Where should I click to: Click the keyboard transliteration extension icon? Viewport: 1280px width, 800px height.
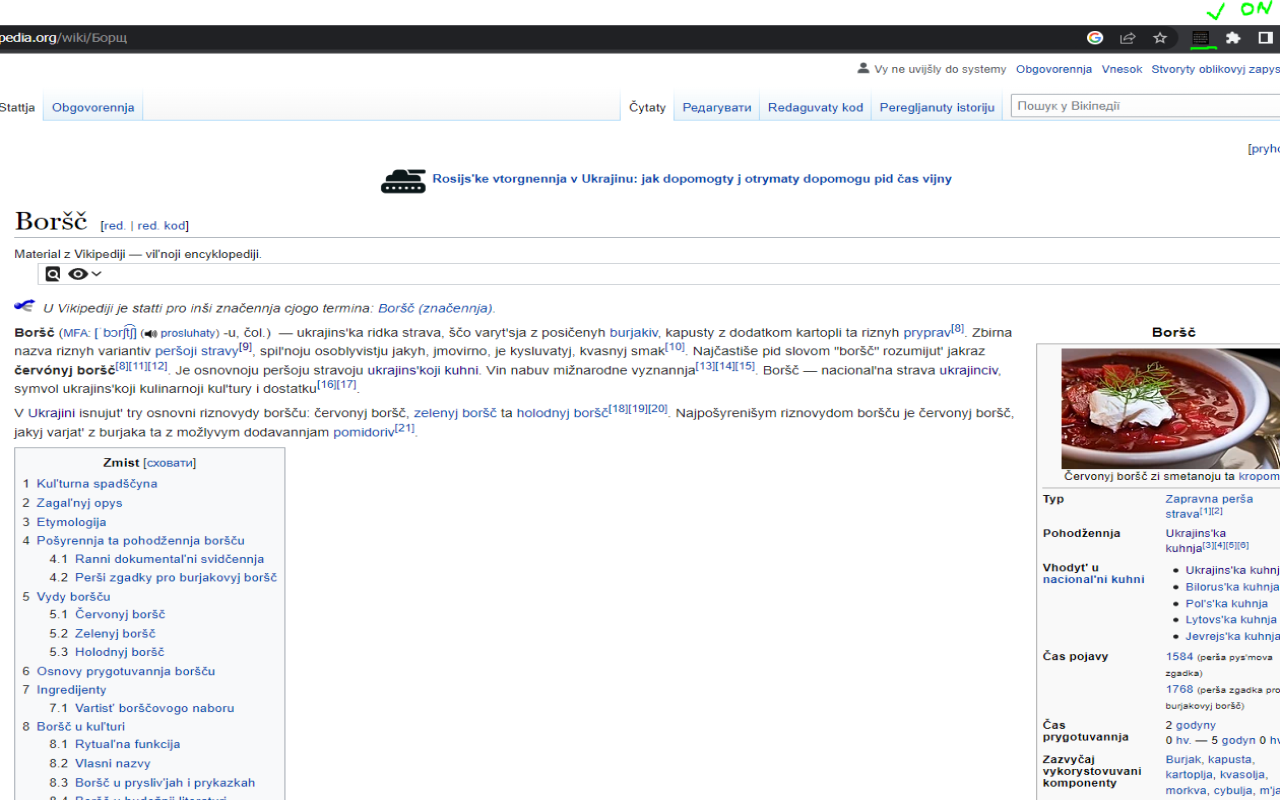[x=1201, y=38]
